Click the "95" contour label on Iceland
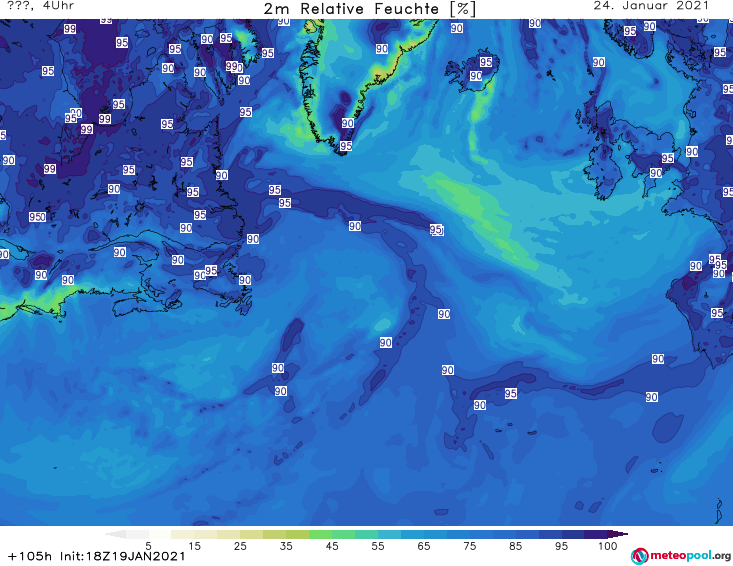Screen dimensions: 733x566 pyautogui.click(x=486, y=62)
